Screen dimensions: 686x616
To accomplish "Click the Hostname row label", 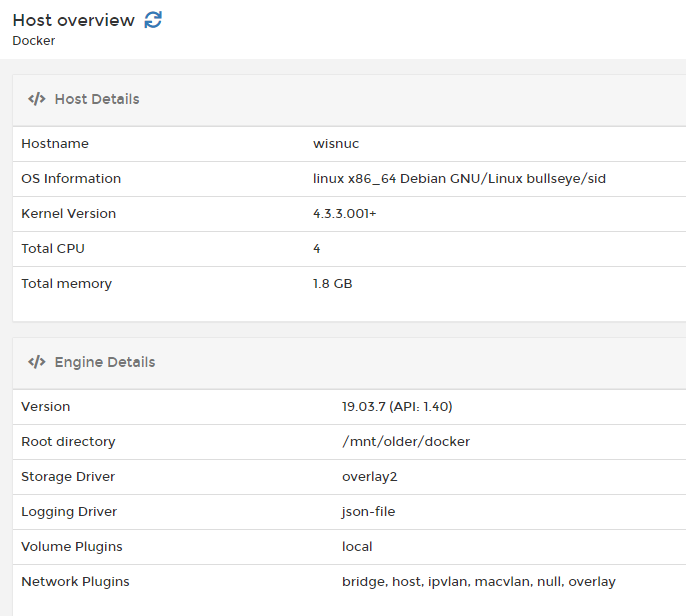I will pos(55,144).
